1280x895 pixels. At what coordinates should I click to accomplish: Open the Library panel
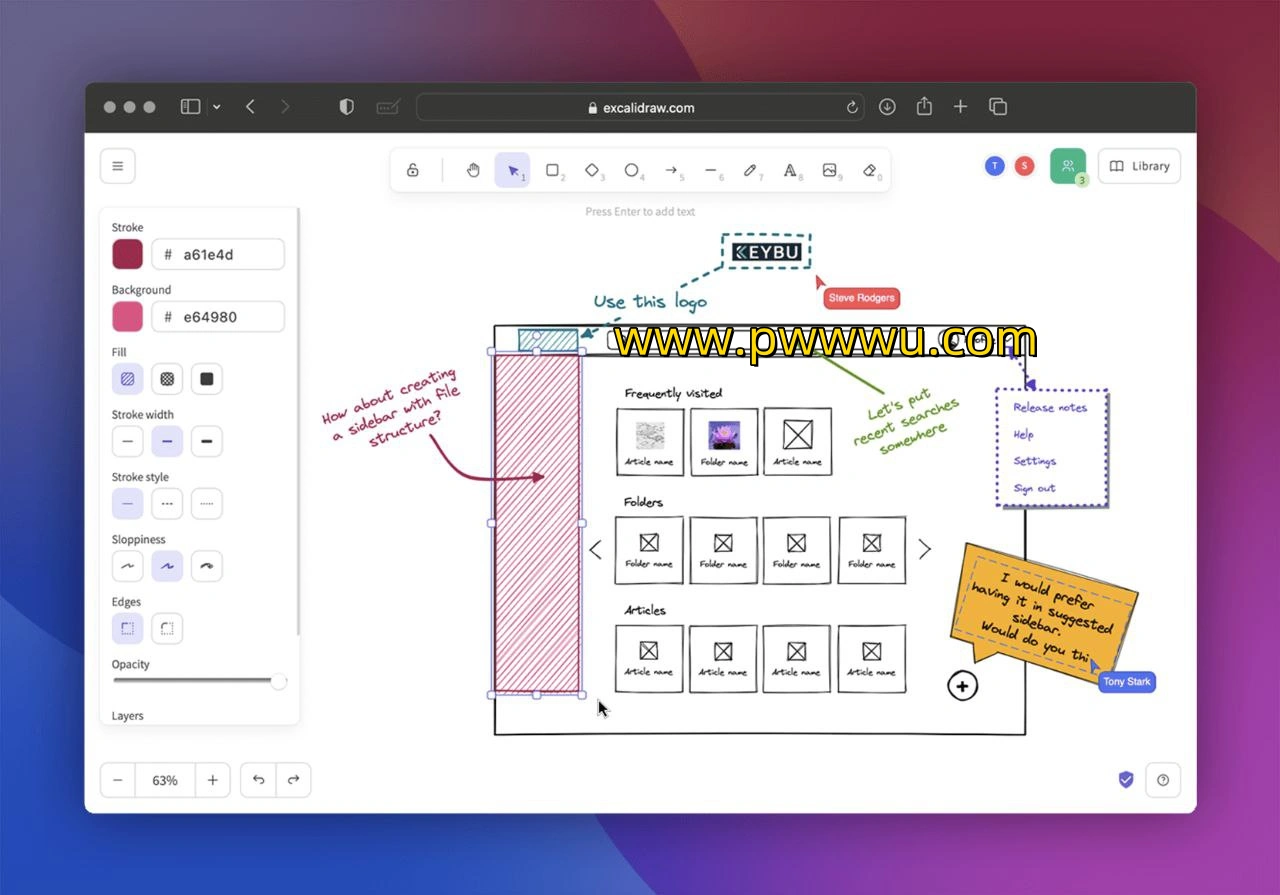pos(1139,166)
